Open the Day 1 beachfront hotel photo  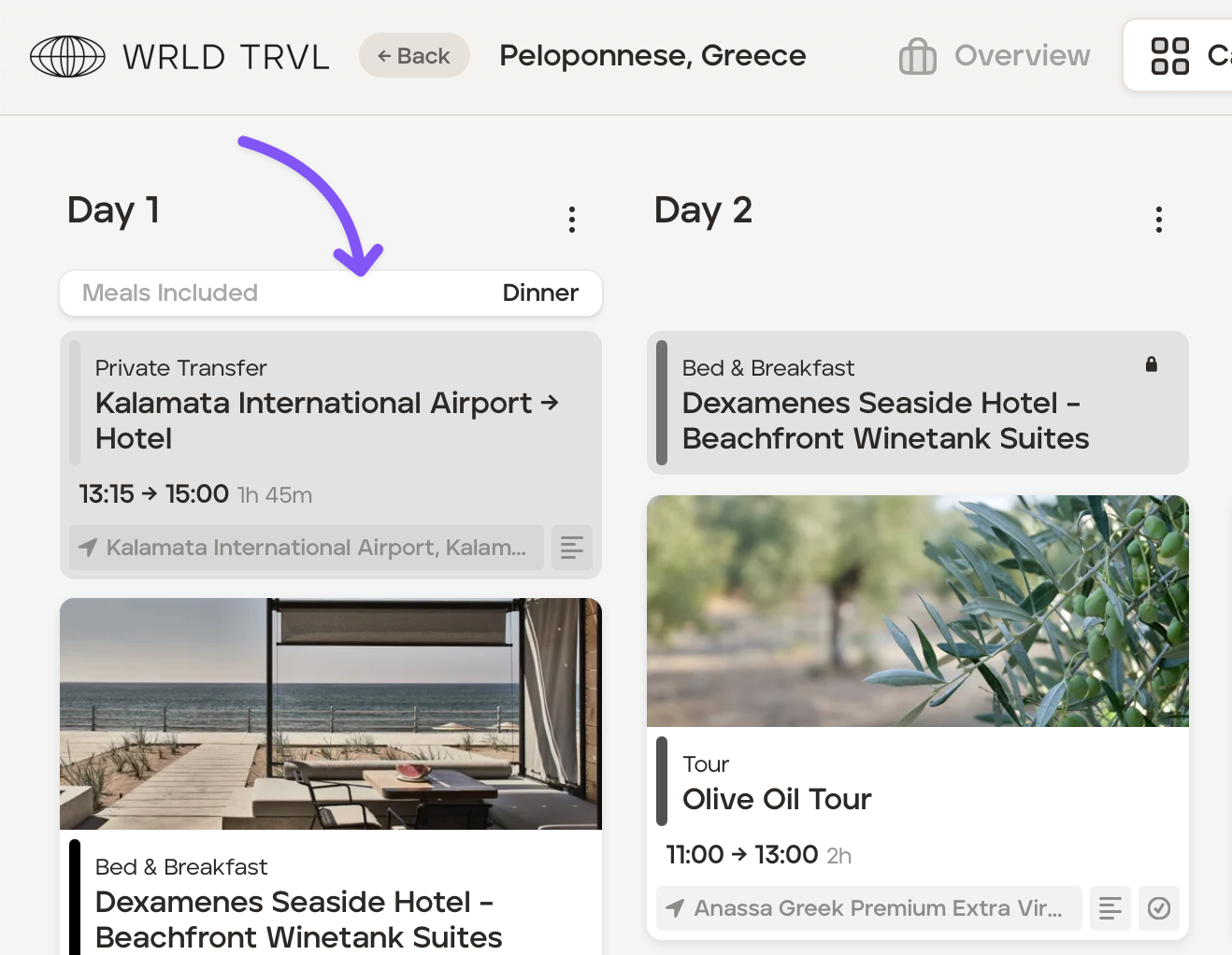click(x=331, y=714)
